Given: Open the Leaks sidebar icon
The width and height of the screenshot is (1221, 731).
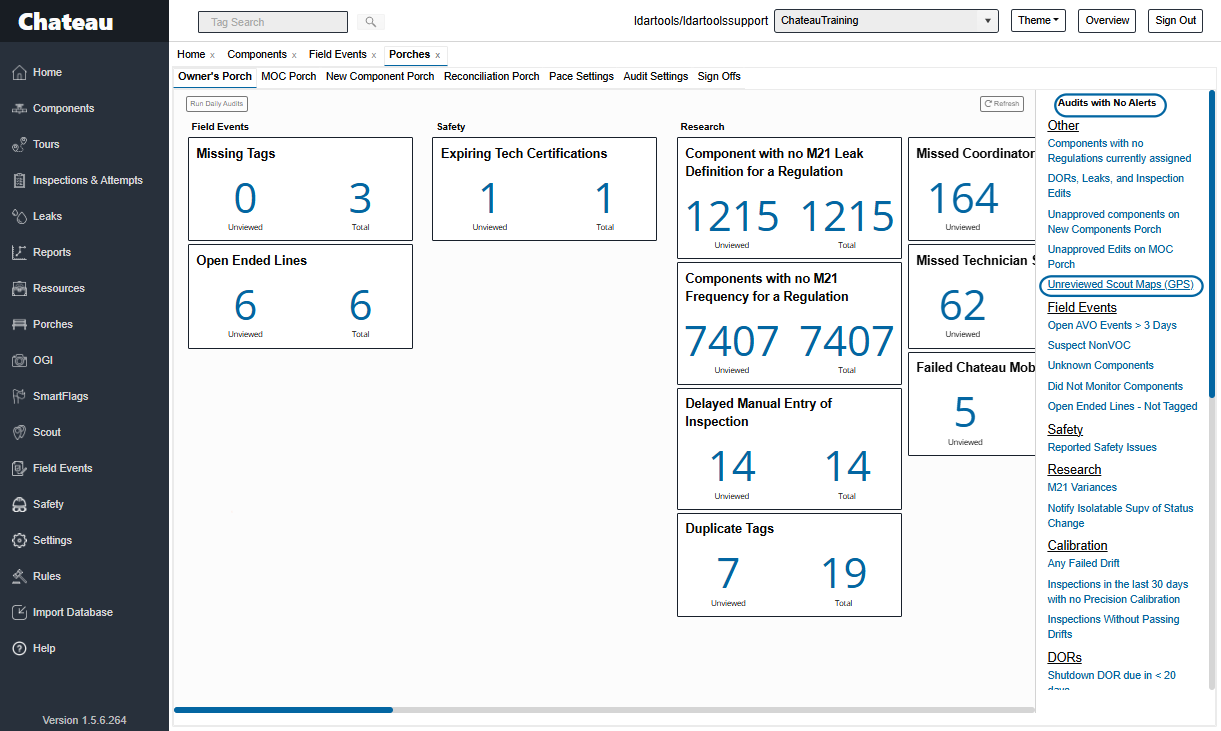Looking at the screenshot, I should click(x=18, y=216).
